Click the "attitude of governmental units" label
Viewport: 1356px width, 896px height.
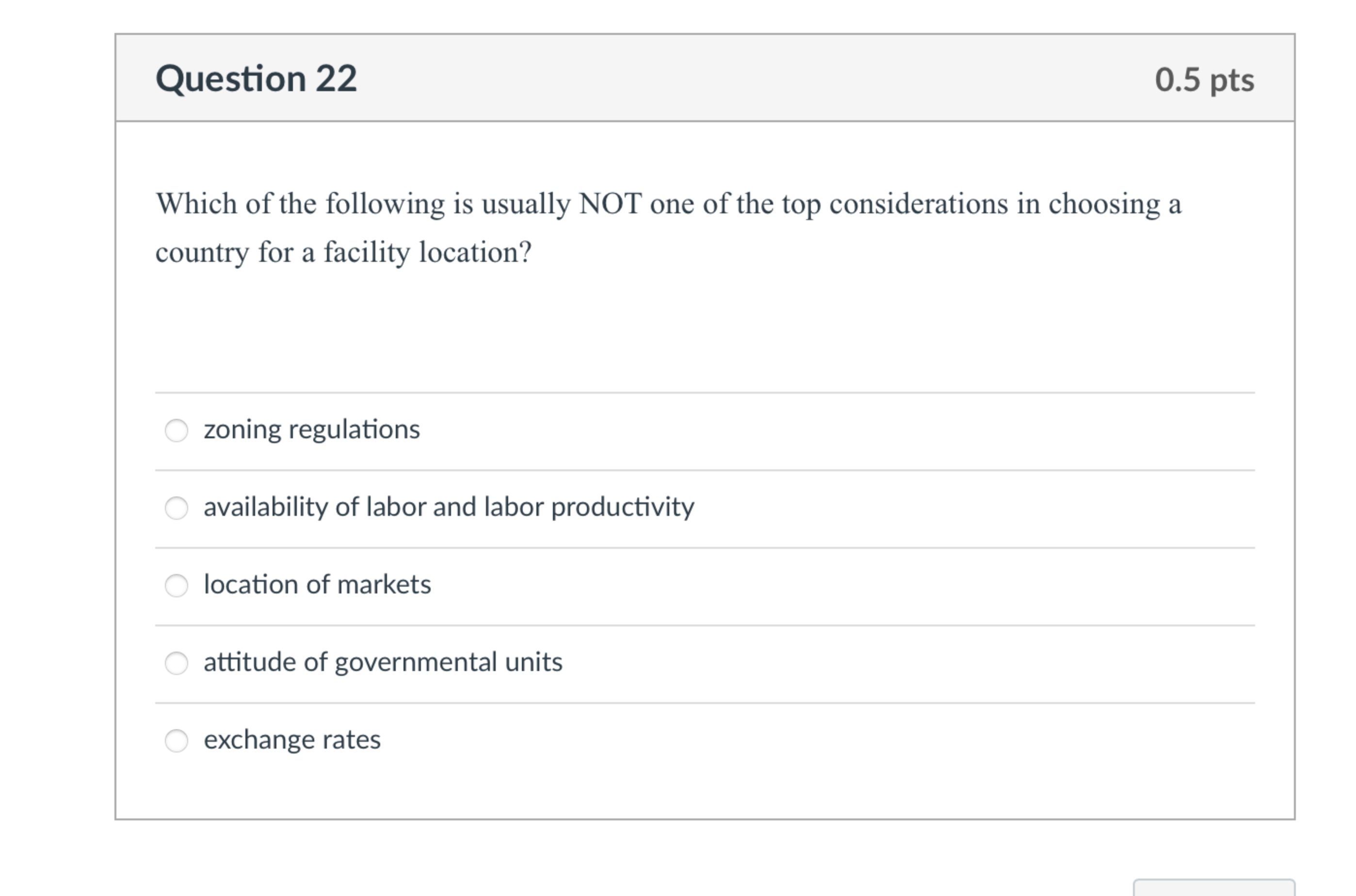pyautogui.click(x=383, y=662)
